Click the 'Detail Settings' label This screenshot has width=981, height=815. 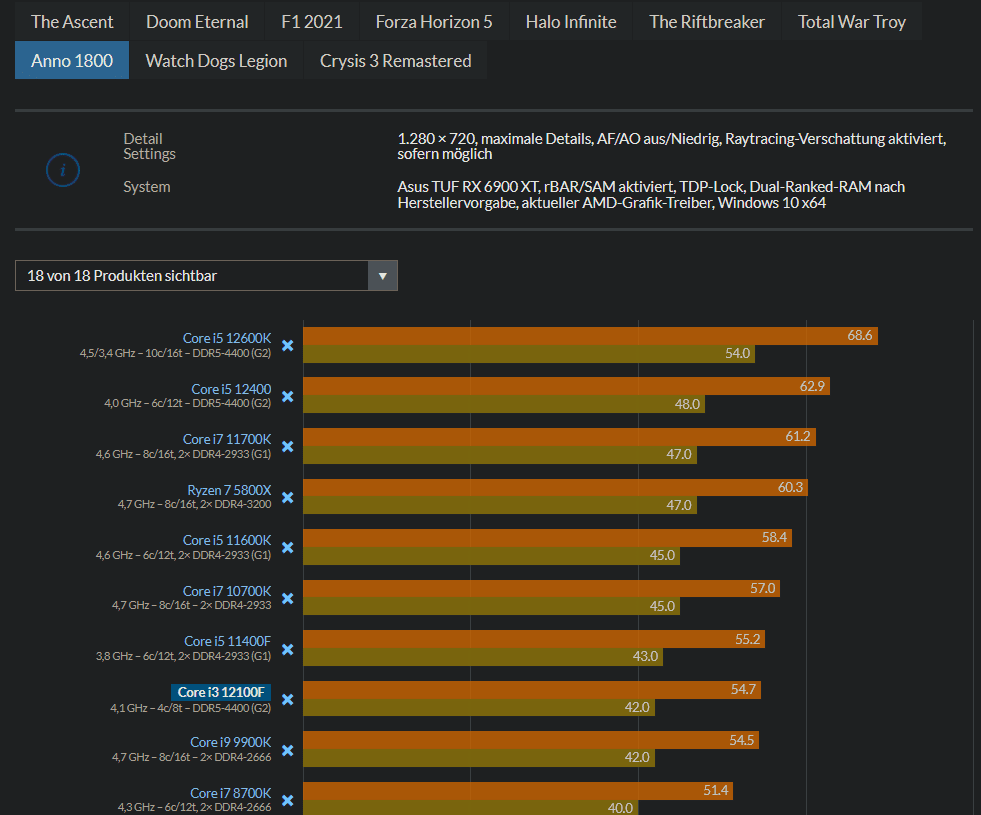pos(149,146)
